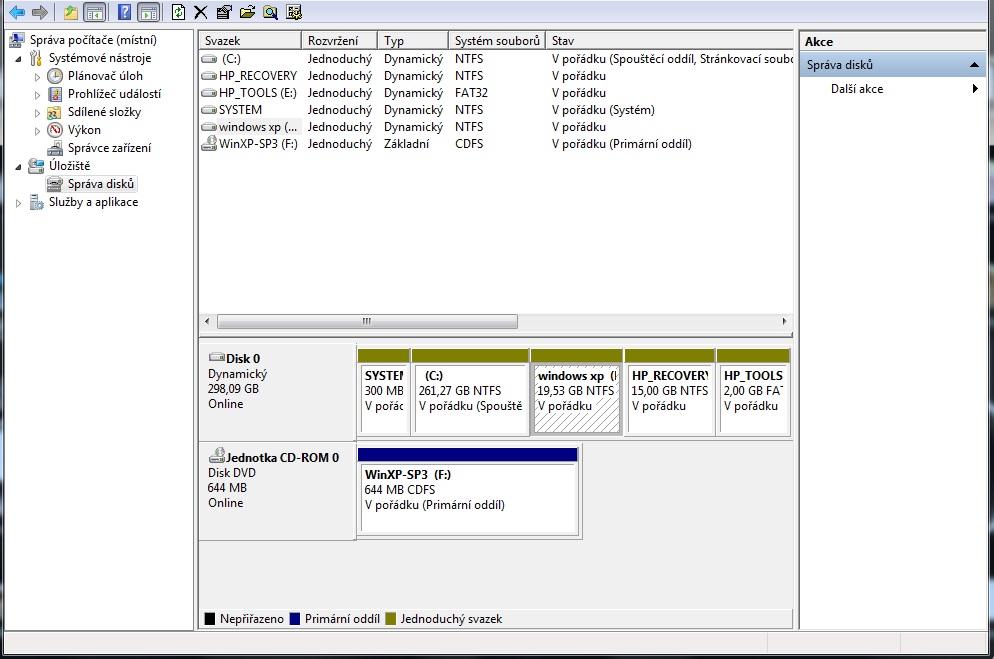This screenshot has height=659, width=994.
Task: Expand the Plánovač úloh node
Action: pyautogui.click(x=37, y=77)
